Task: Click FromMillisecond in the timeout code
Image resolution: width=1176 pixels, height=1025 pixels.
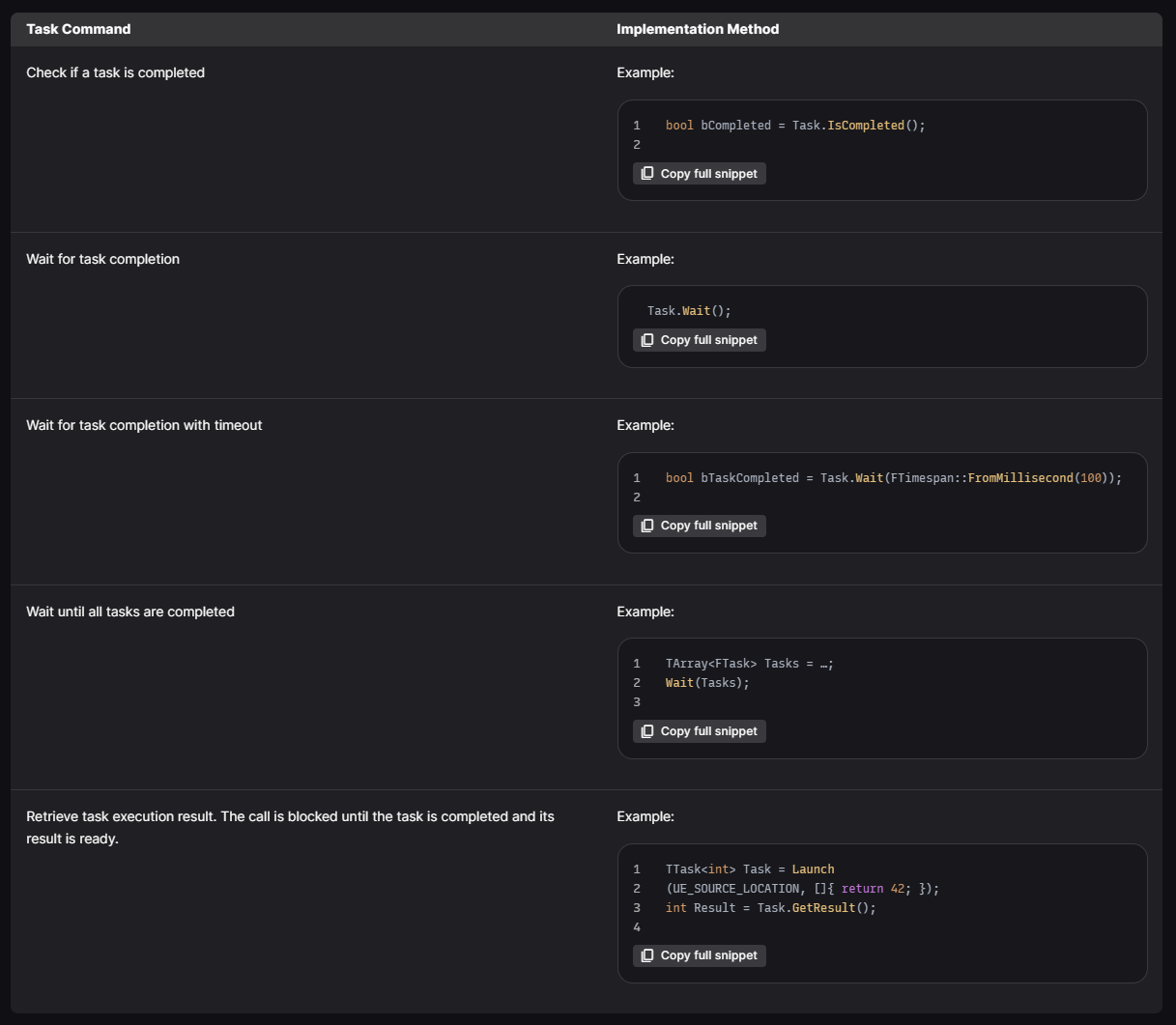Action: [1020, 478]
